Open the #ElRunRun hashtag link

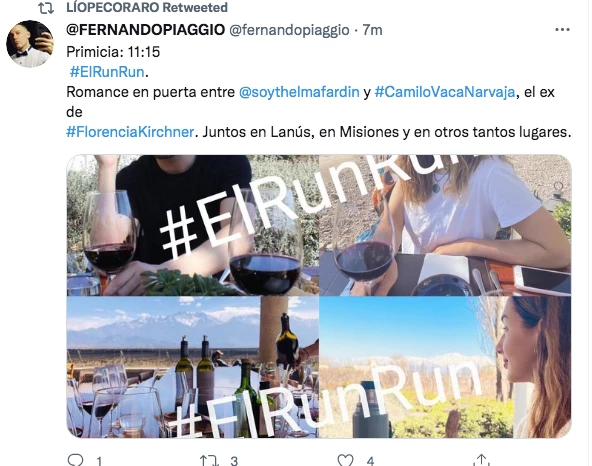(107, 72)
